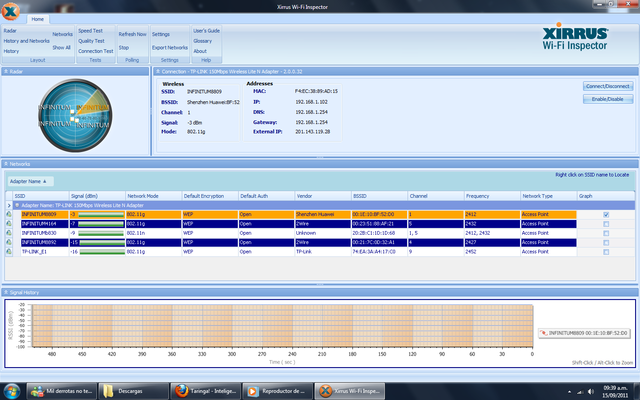Check the Graph checkbox for INFINITUM4164
Viewport: 640px width, 400px height.
point(606,224)
